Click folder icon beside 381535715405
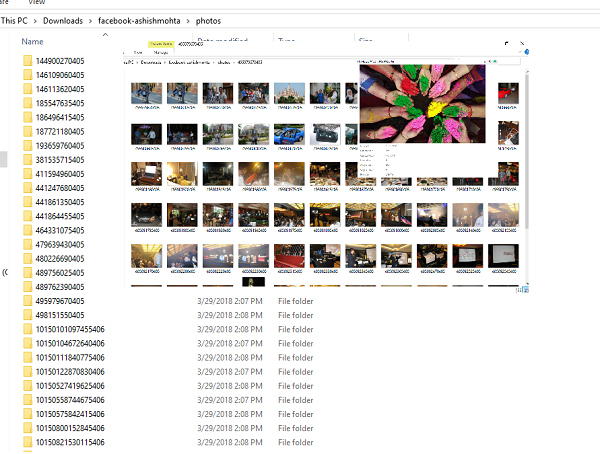This screenshot has width=600, height=454. 28,160
